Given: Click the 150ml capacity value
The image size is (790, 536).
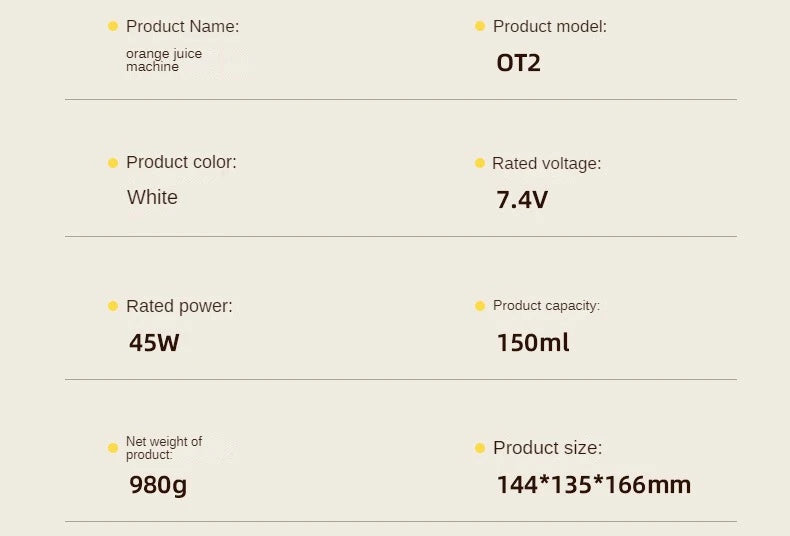Looking at the screenshot, I should click(x=533, y=343).
